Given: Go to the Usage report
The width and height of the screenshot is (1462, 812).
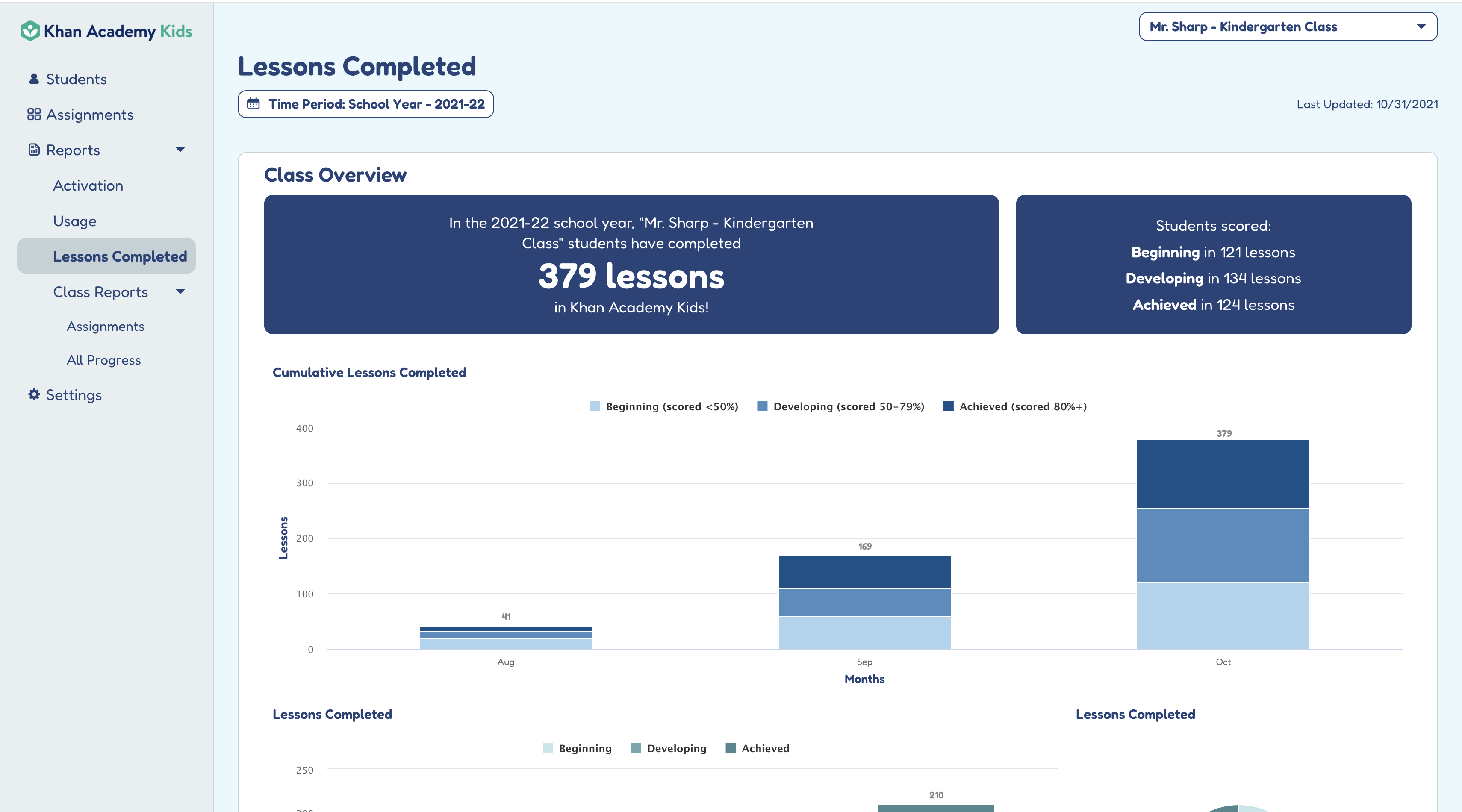Looking at the screenshot, I should [x=74, y=221].
